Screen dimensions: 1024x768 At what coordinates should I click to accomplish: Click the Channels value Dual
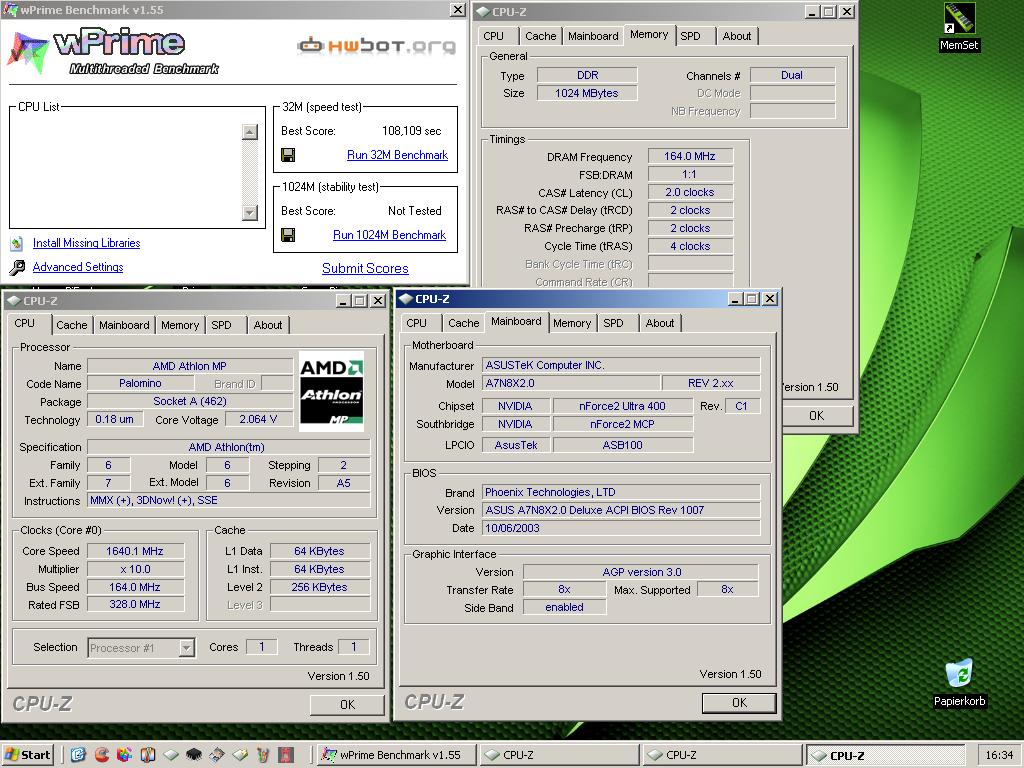[x=792, y=75]
